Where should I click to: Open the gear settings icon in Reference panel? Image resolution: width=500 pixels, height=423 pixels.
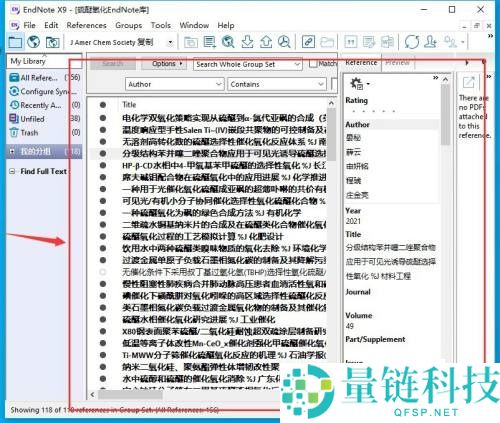coord(359,83)
